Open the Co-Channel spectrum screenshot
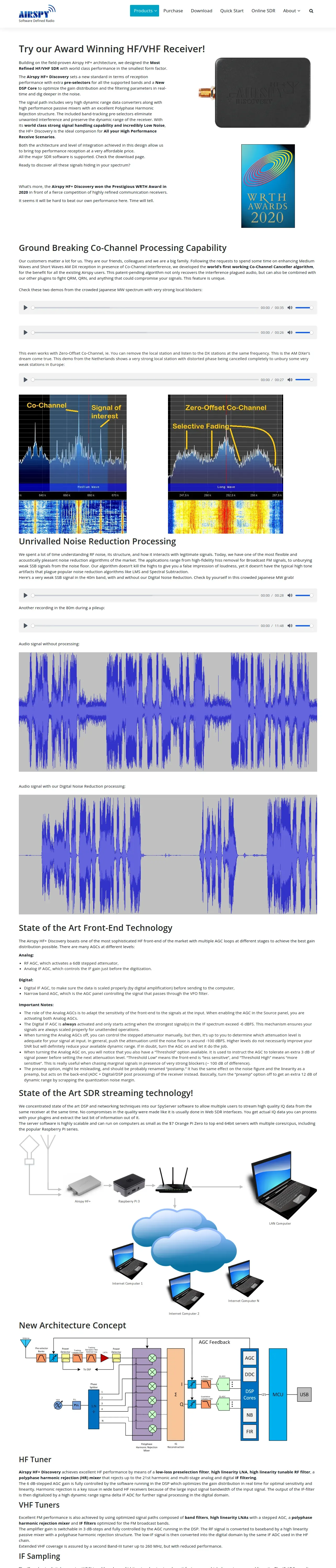 click(72, 464)
